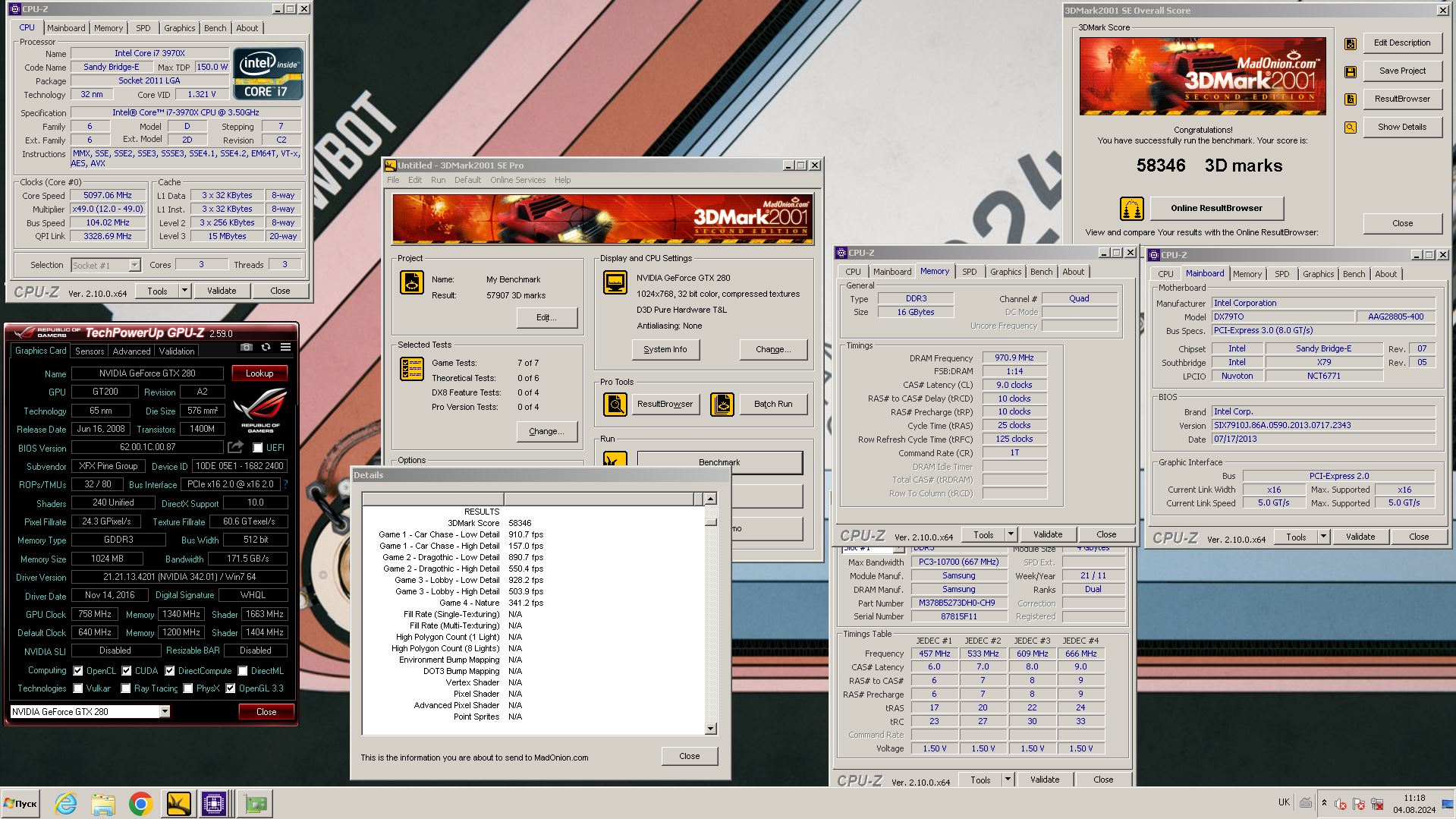Click the Online ResultBrowser yellow icon
The width and height of the screenshot is (1456, 819).
pyautogui.click(x=1132, y=208)
